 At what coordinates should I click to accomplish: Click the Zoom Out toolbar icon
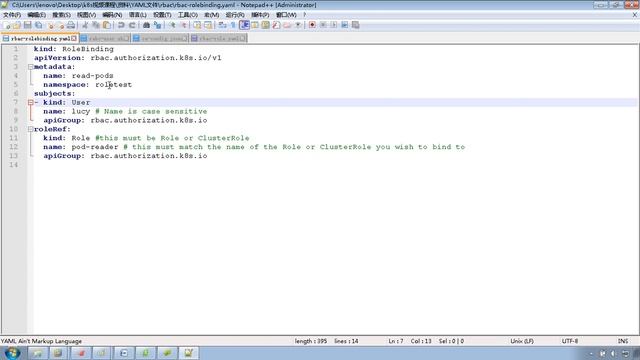184,25
